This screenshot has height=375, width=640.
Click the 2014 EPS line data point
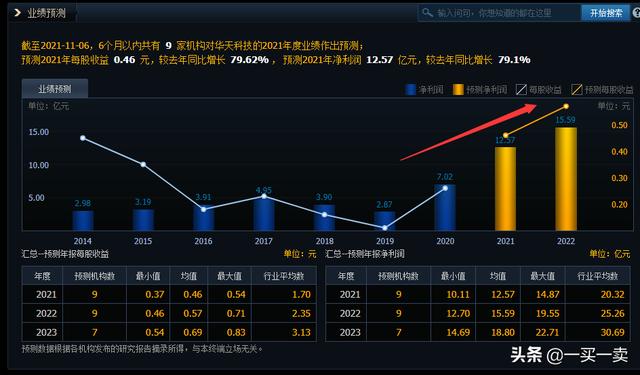pyautogui.click(x=83, y=138)
